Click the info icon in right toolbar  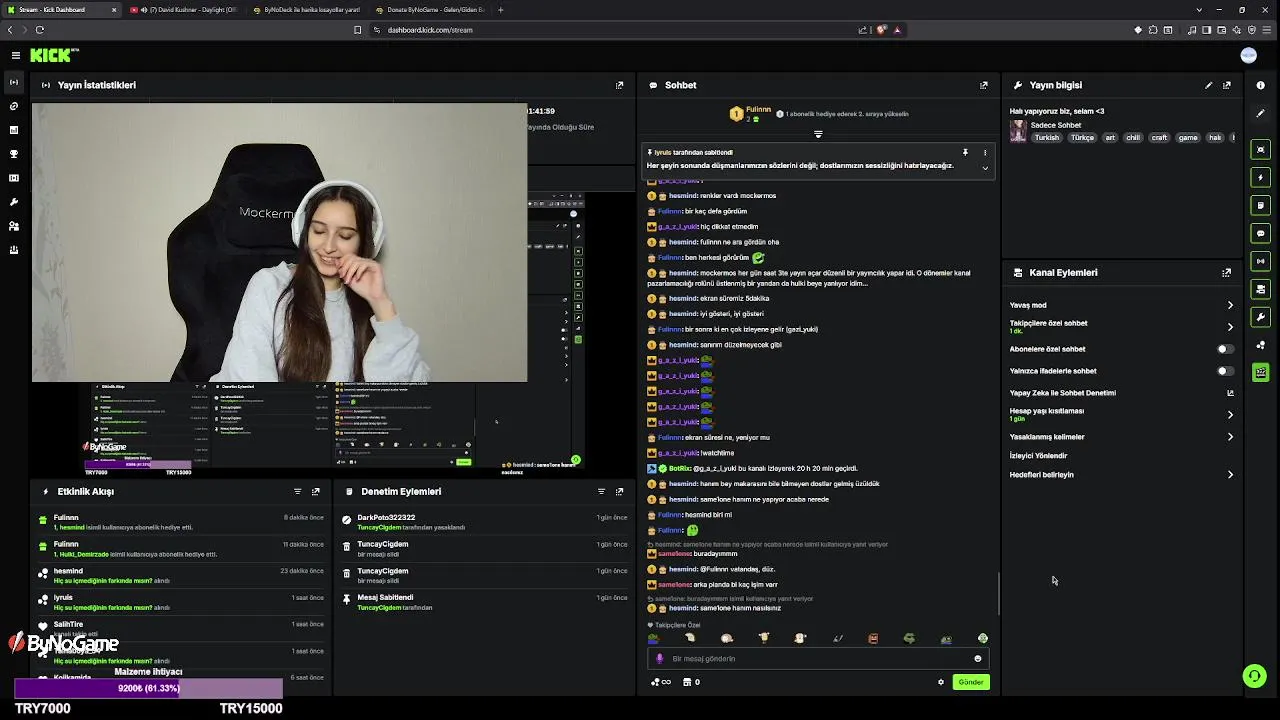pos(1261,85)
